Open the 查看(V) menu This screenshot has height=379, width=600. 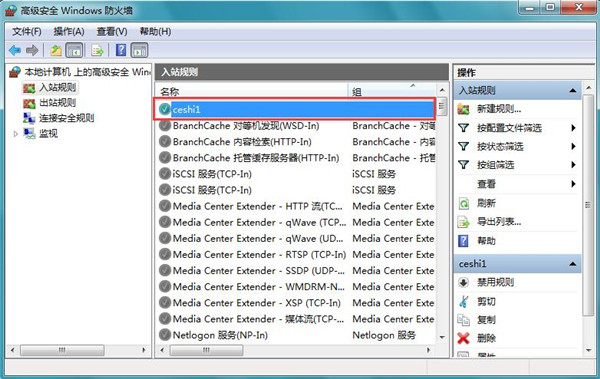pyautogui.click(x=112, y=31)
